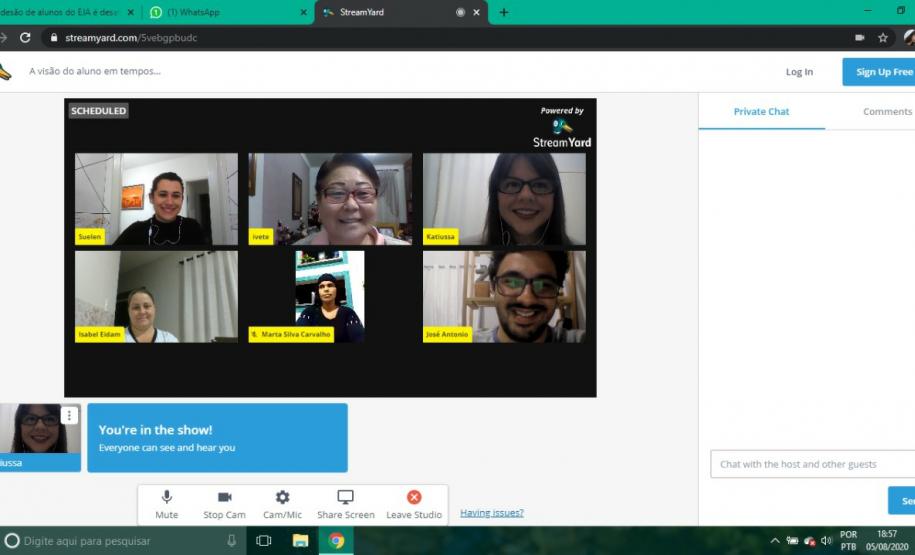Viewport: 915px width, 555px height.
Task: Click the chat with host input field
Action: coord(812,464)
